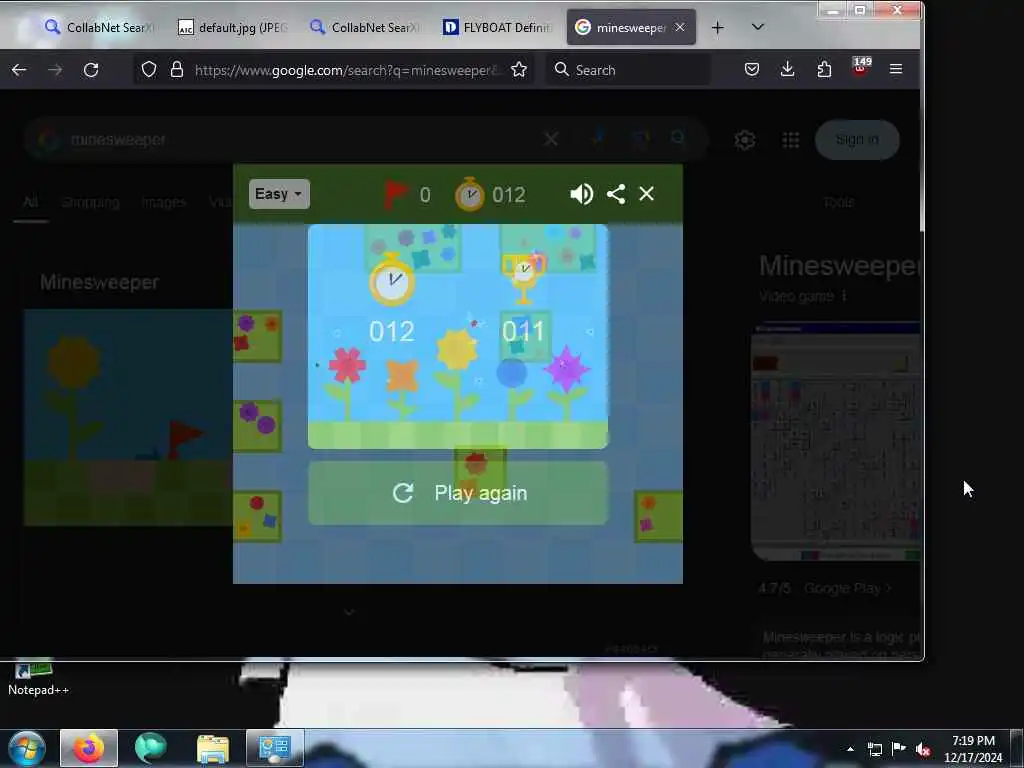Viewport: 1024px width, 768px height.
Task: Open a new browser tab
Action: 718,27
